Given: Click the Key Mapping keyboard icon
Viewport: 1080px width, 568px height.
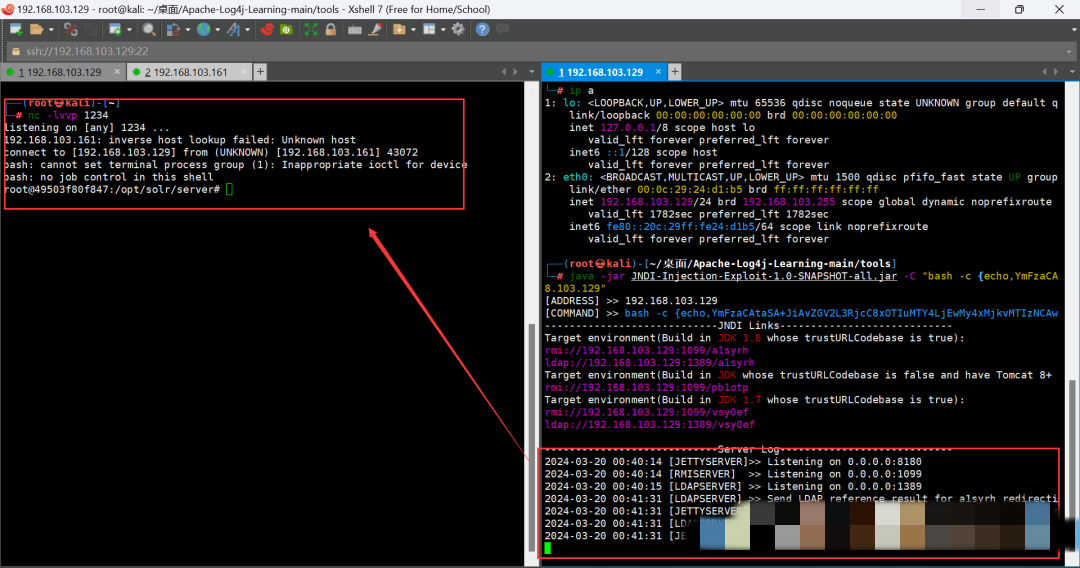Looking at the screenshot, I should (355, 30).
